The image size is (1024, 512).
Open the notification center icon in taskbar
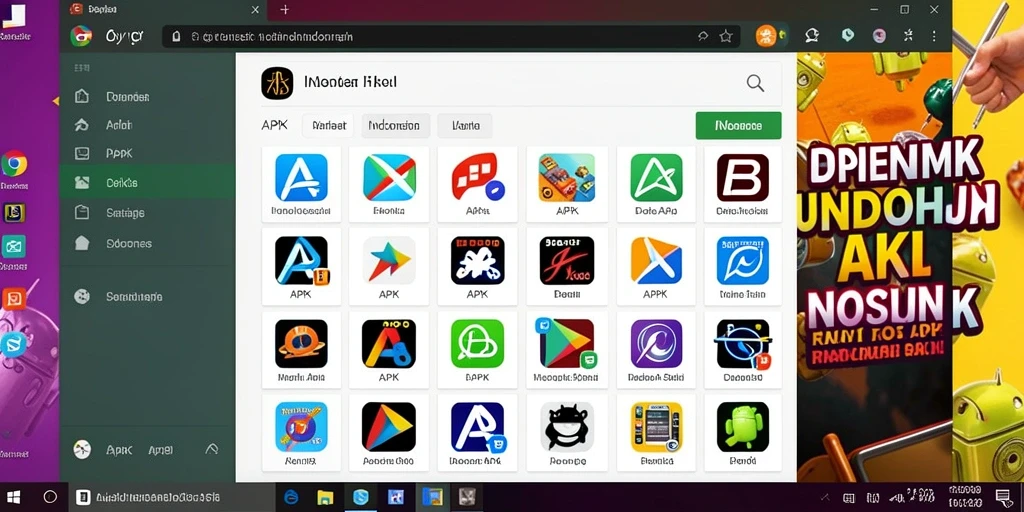[x=1003, y=497]
